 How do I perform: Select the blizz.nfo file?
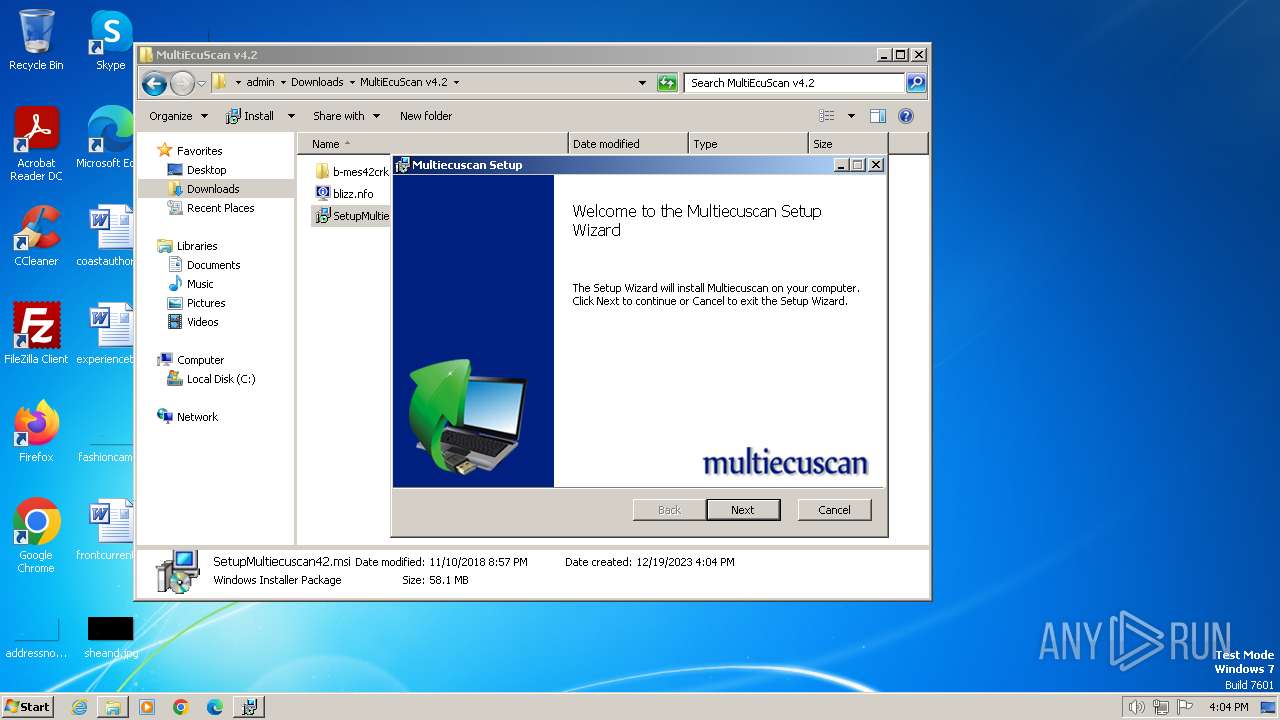pos(344,193)
